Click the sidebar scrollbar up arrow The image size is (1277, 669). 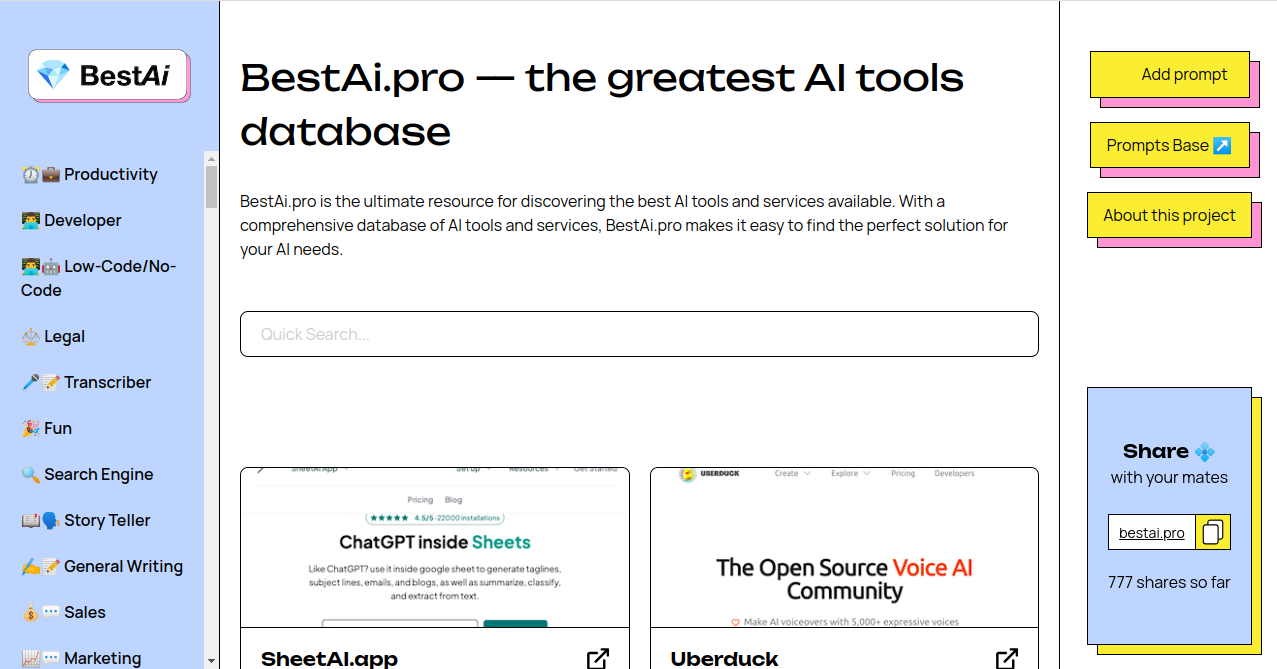click(x=211, y=158)
